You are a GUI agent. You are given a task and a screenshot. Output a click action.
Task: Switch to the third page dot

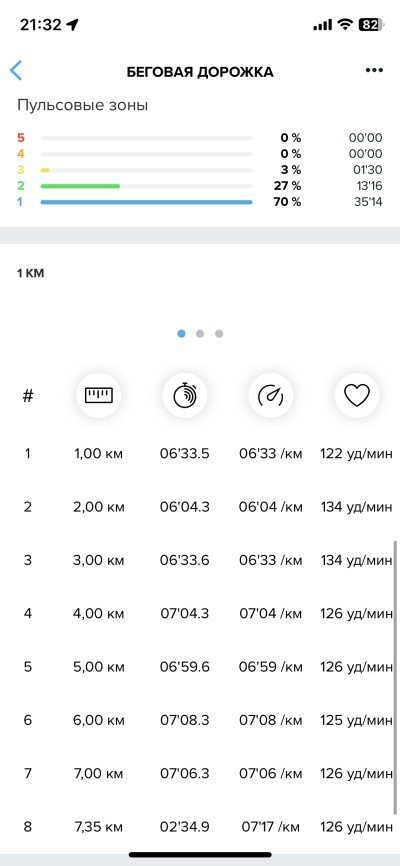coord(219,334)
